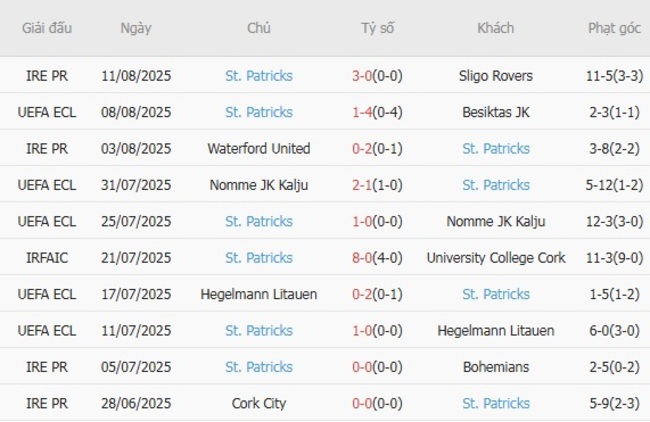Click the 11-5(3-3) corner kick stat
The image size is (650, 422).
pos(614,76)
